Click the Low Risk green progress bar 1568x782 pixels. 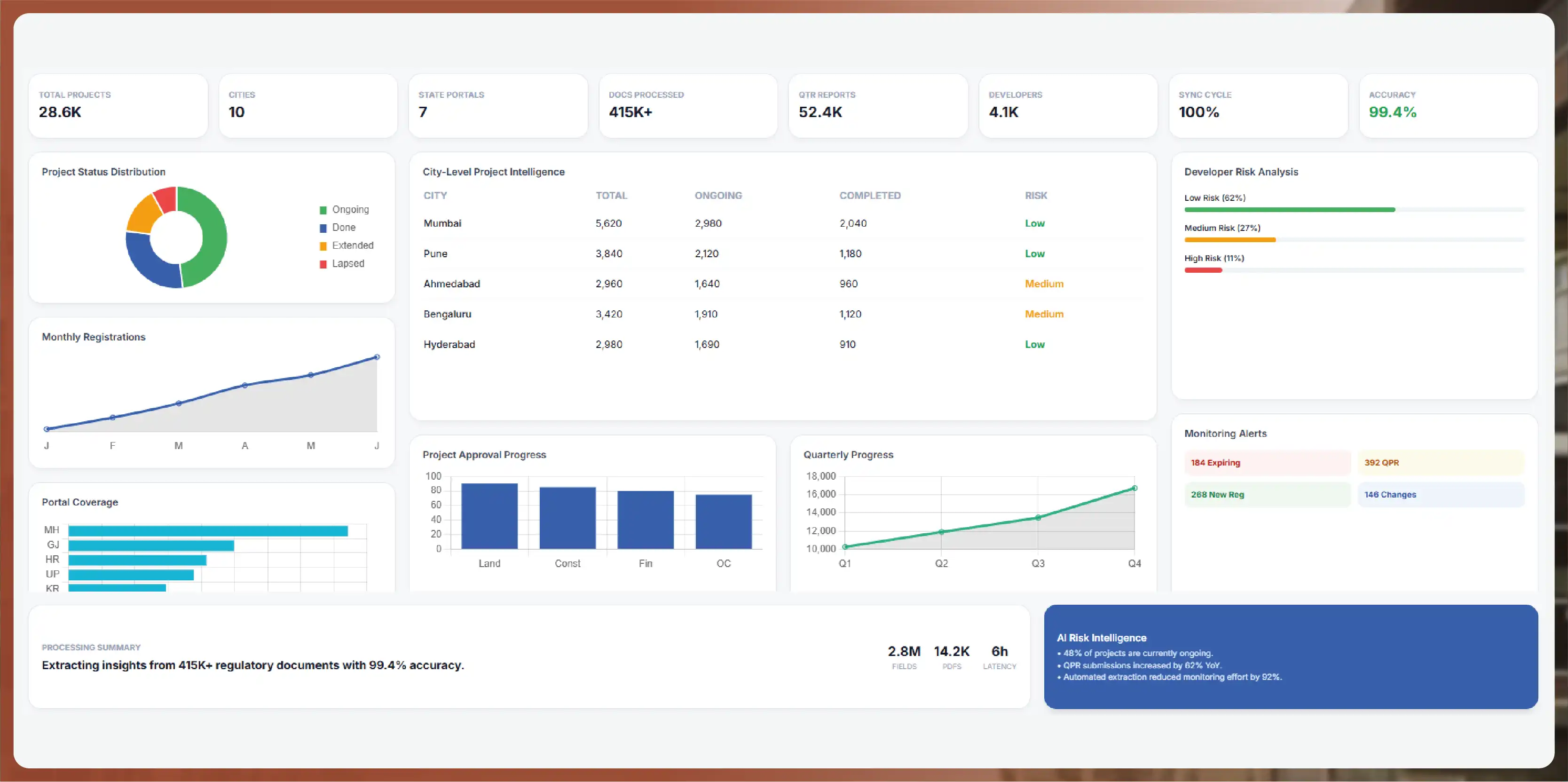1290,209
